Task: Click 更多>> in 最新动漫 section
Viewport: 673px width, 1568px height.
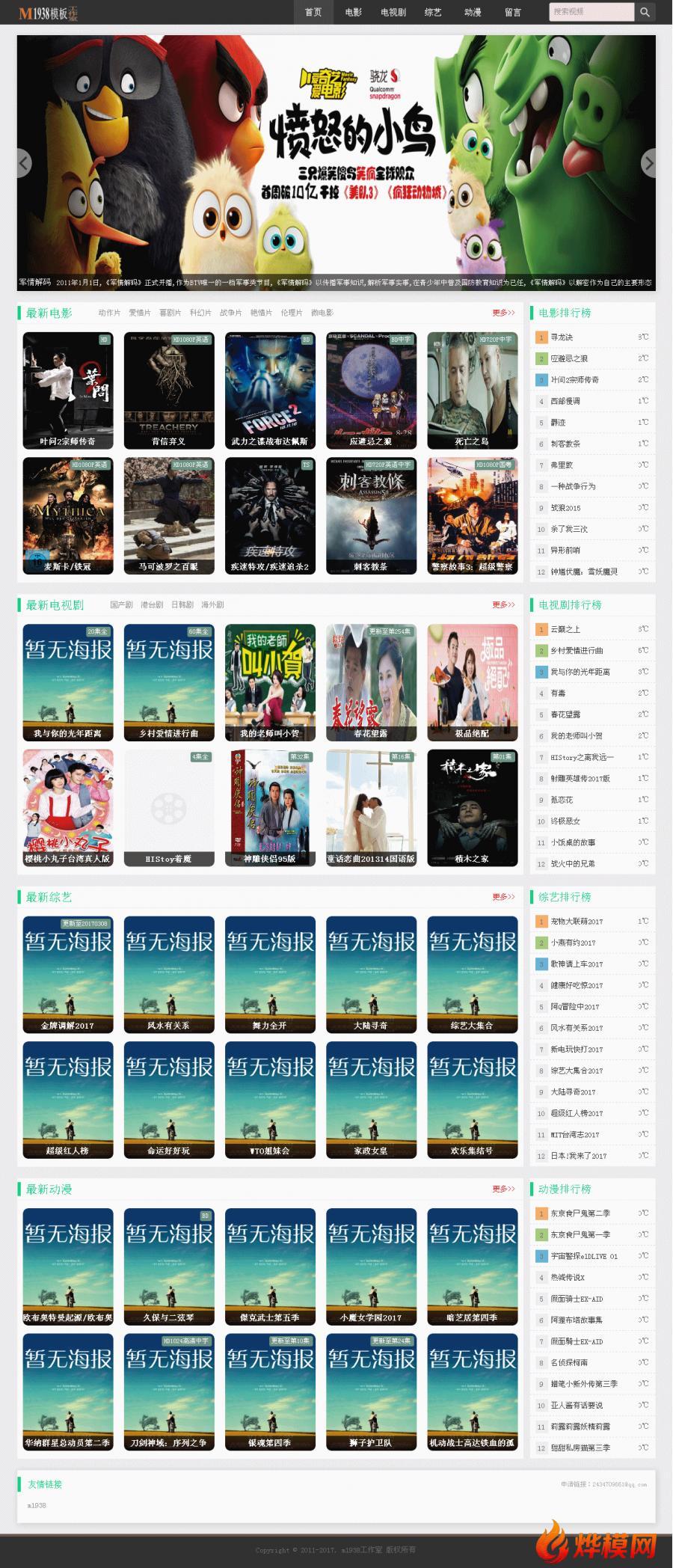Action: pos(503,1189)
